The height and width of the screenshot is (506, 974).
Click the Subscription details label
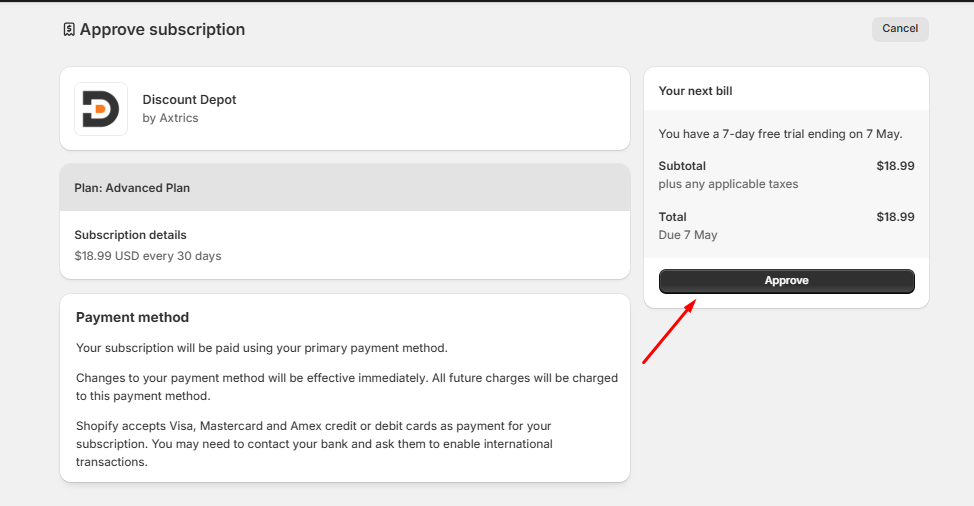pyautogui.click(x=130, y=235)
